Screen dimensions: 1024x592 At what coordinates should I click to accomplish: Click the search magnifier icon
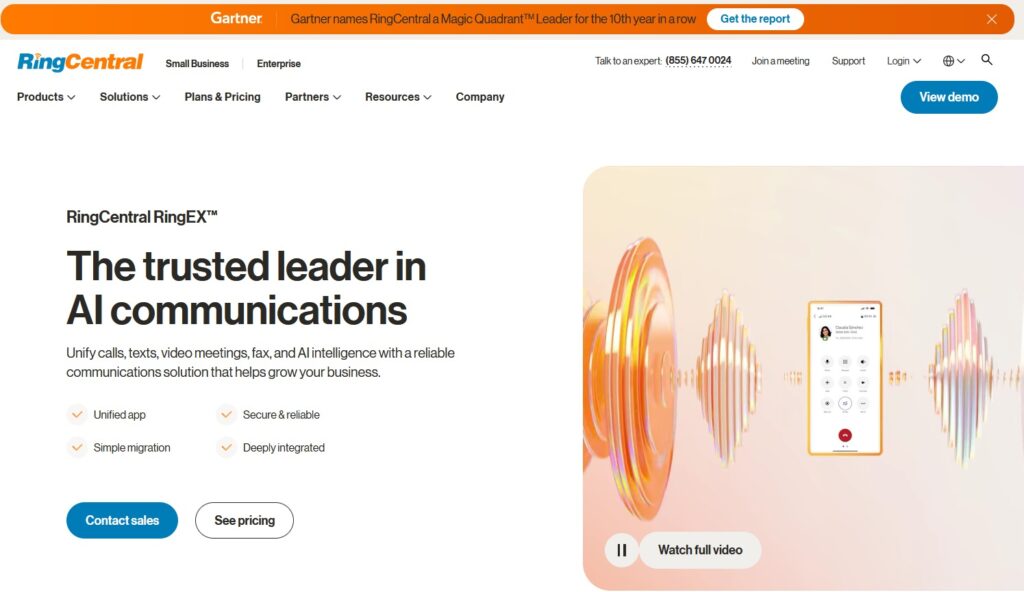coord(987,60)
